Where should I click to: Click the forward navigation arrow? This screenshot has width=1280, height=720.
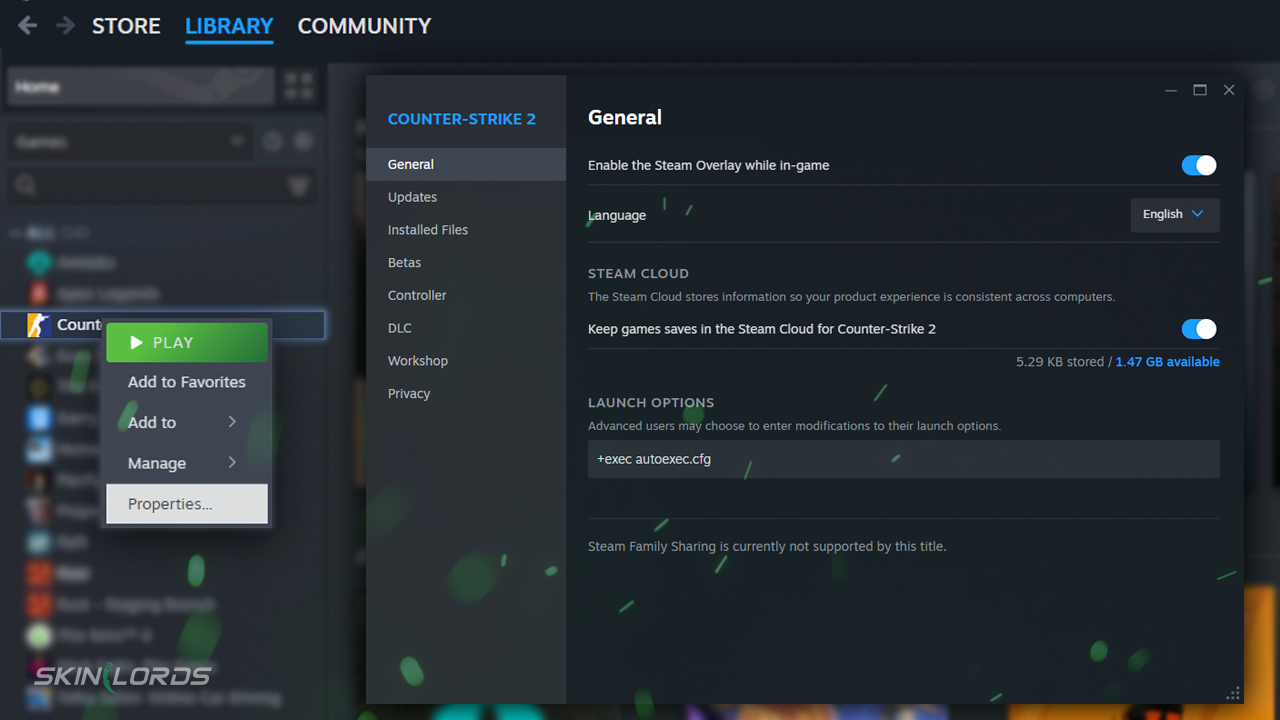coord(66,26)
